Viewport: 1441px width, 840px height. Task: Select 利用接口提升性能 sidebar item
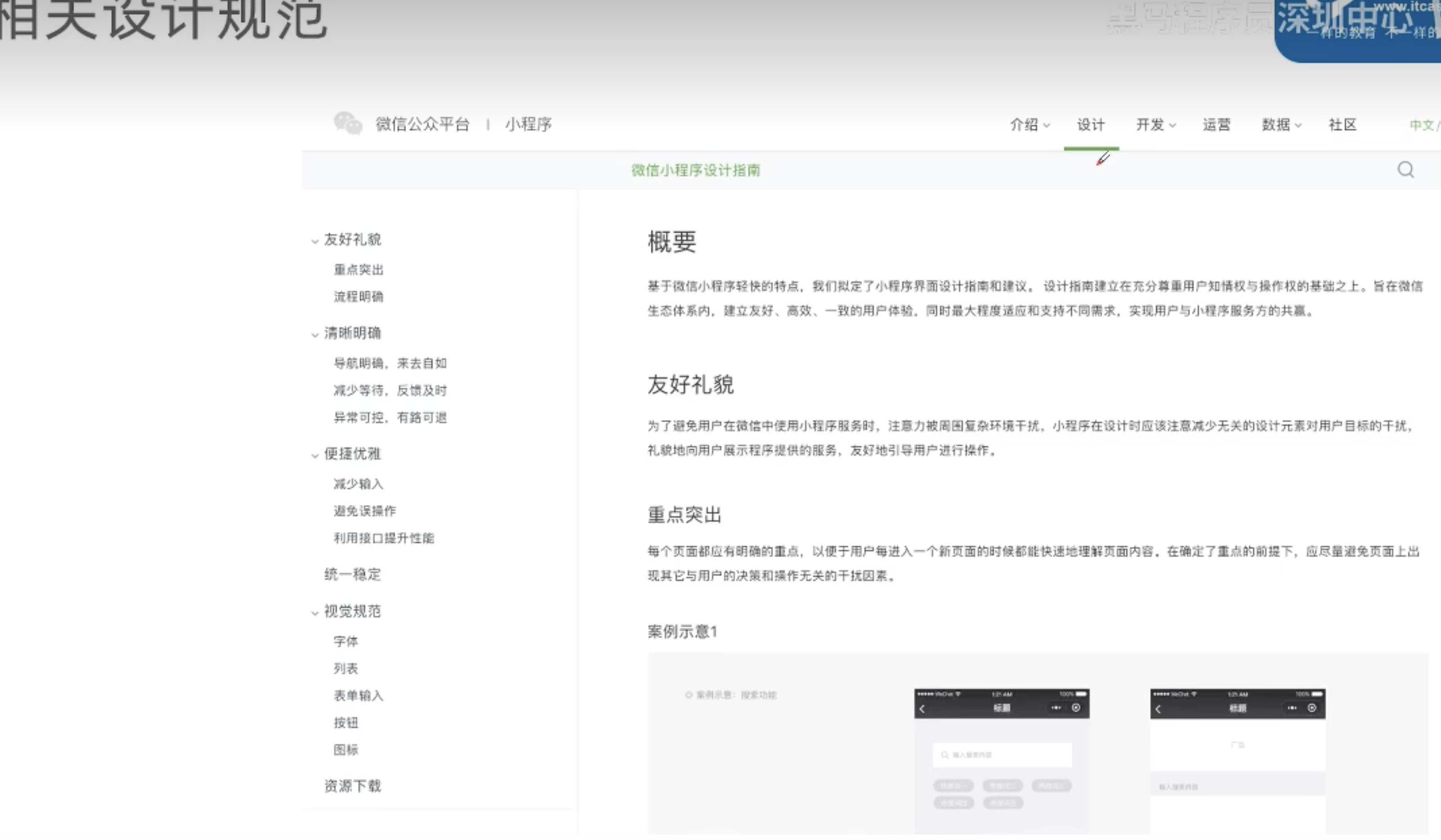(x=384, y=538)
